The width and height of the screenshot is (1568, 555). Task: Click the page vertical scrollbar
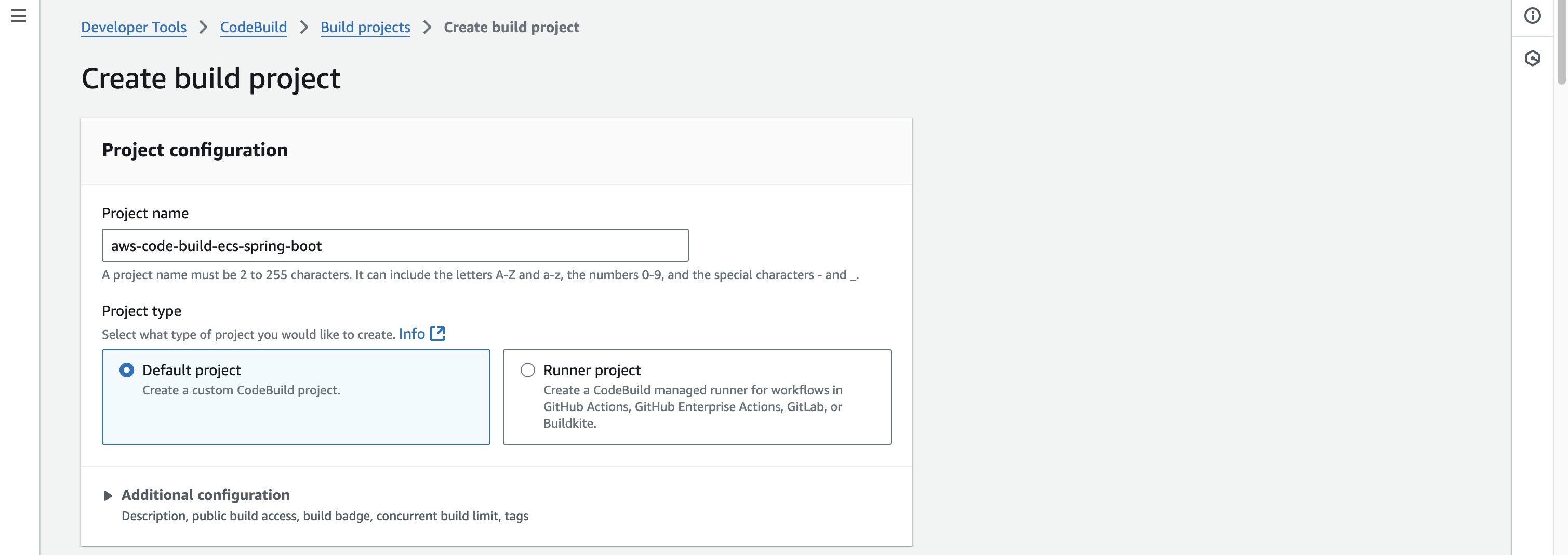[1561, 43]
